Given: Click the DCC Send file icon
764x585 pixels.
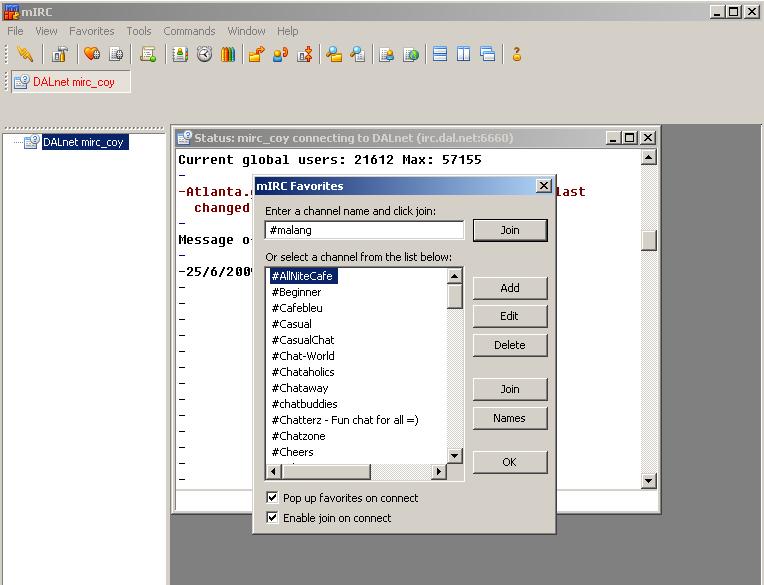Looking at the screenshot, I should pyautogui.click(x=256, y=54).
